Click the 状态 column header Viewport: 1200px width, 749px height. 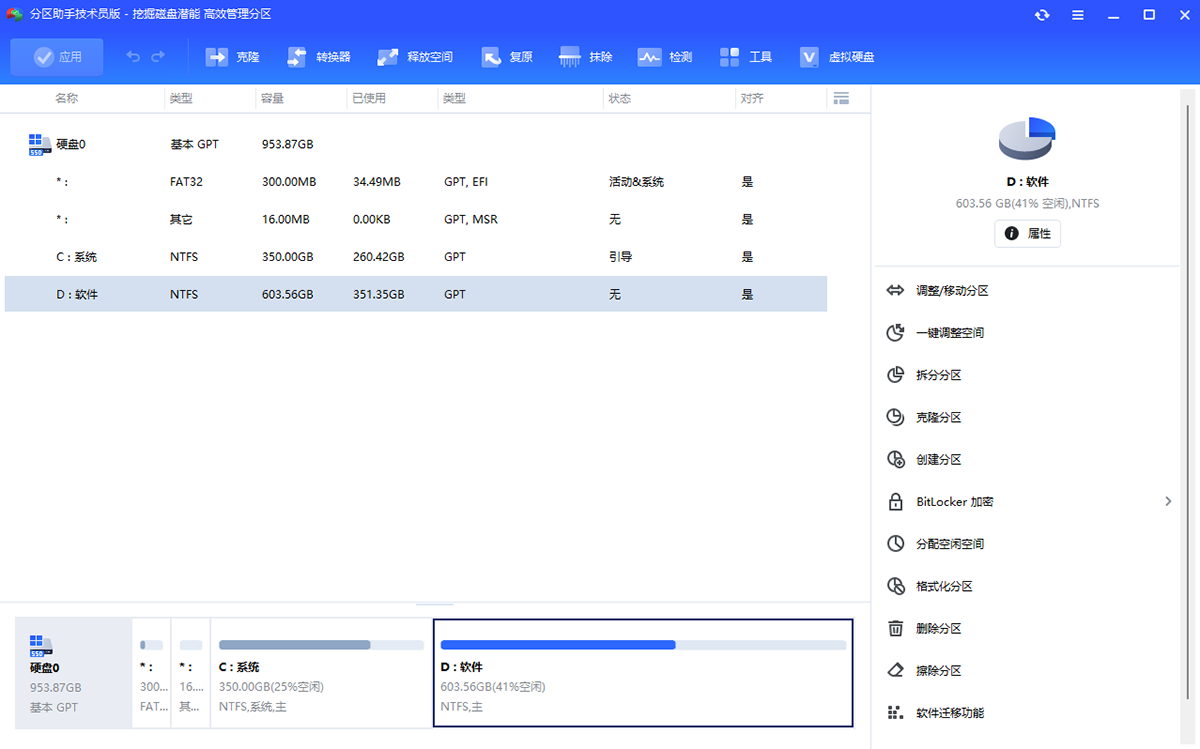tap(620, 99)
